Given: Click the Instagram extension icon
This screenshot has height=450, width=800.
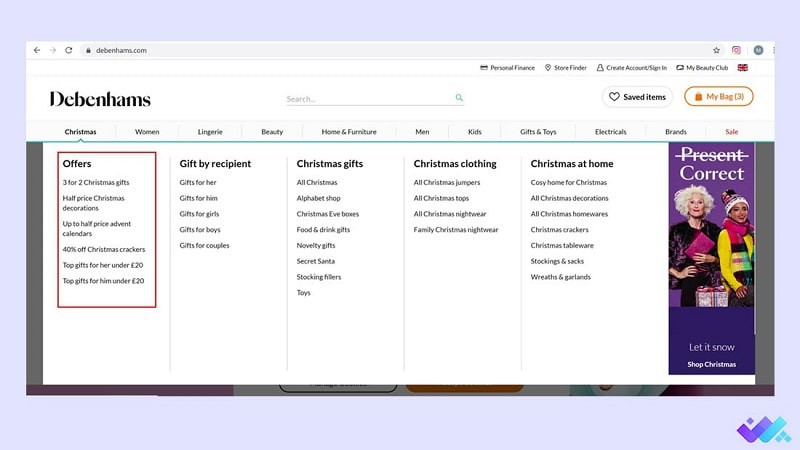Looking at the screenshot, I should (x=737, y=50).
